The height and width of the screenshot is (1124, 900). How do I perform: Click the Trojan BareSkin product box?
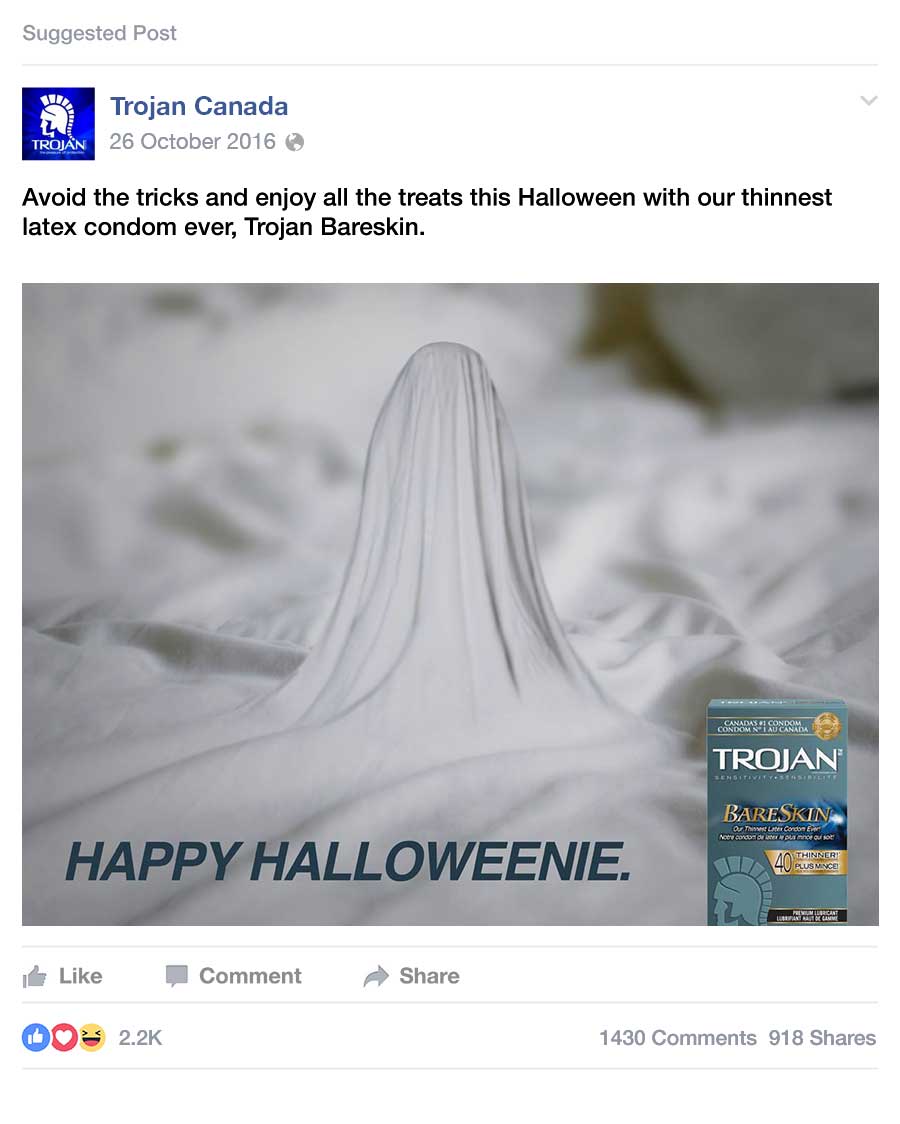[777, 812]
